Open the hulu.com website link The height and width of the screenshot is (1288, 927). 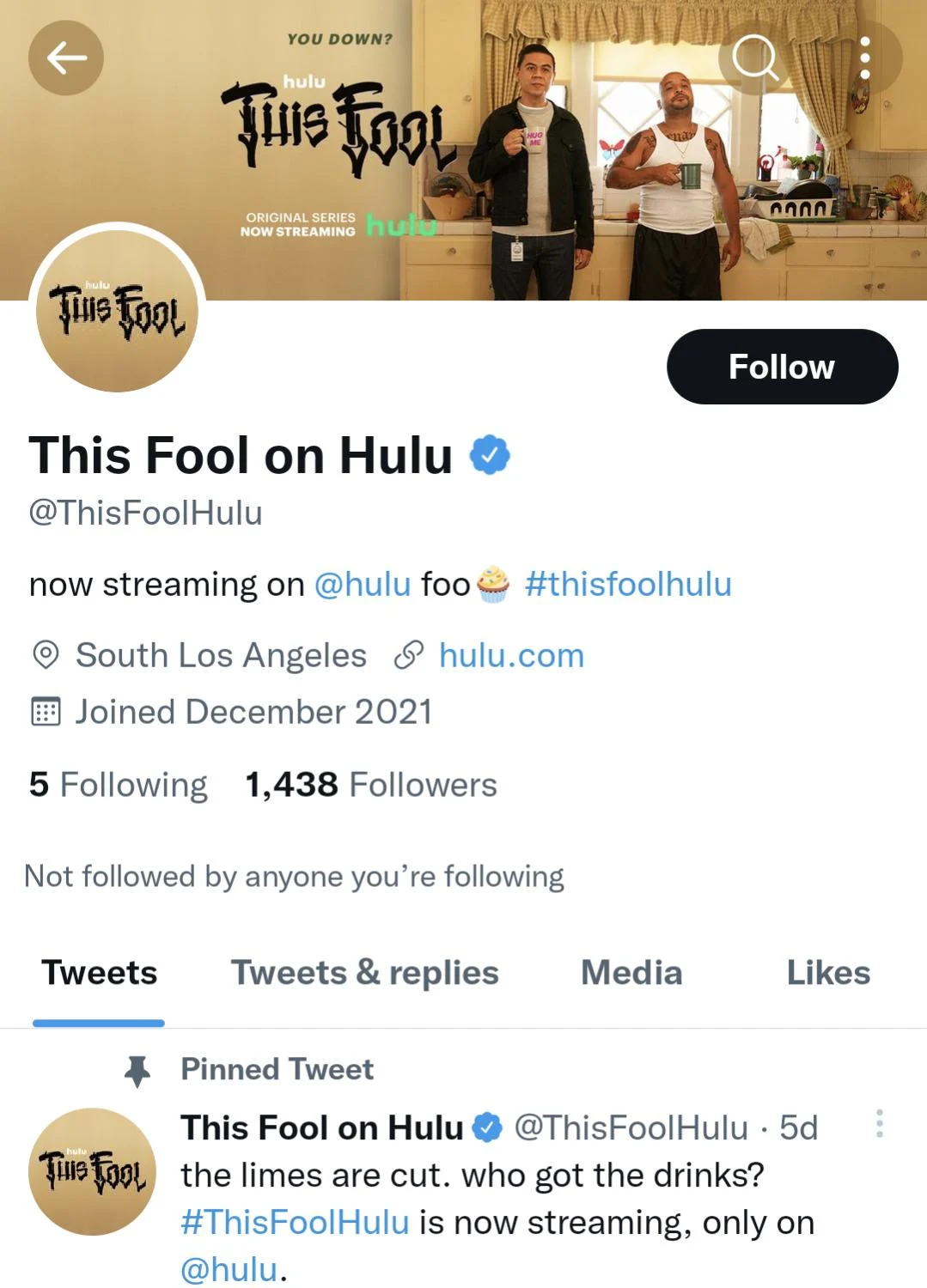click(x=511, y=656)
